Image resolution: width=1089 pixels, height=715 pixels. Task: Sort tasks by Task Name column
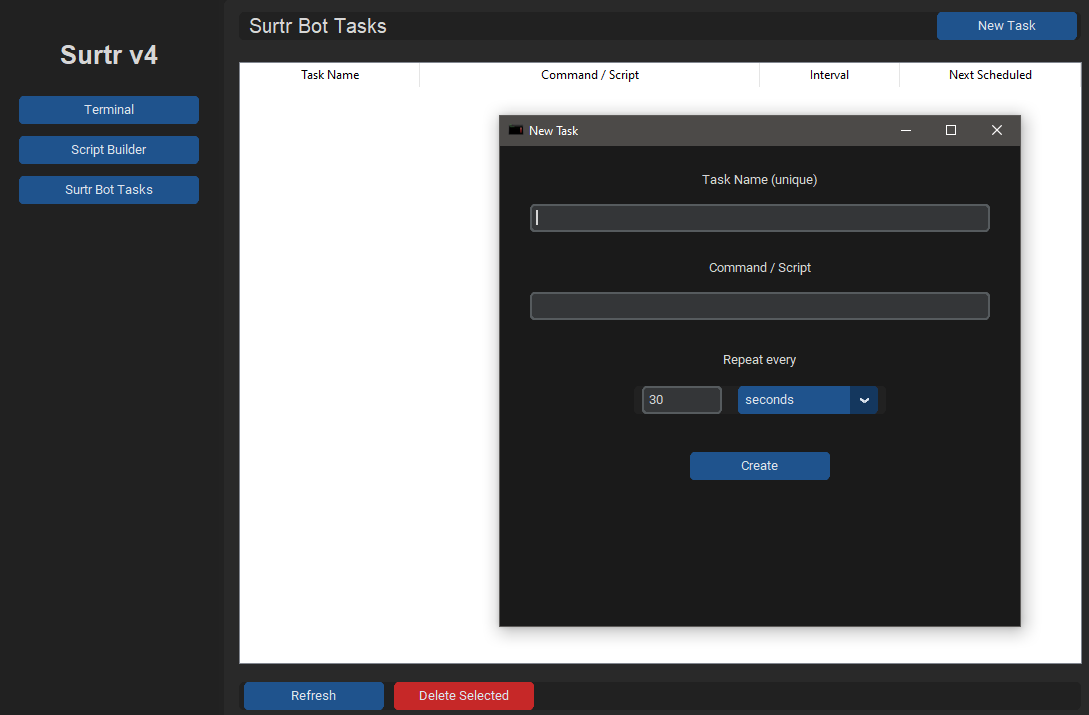(x=330, y=74)
